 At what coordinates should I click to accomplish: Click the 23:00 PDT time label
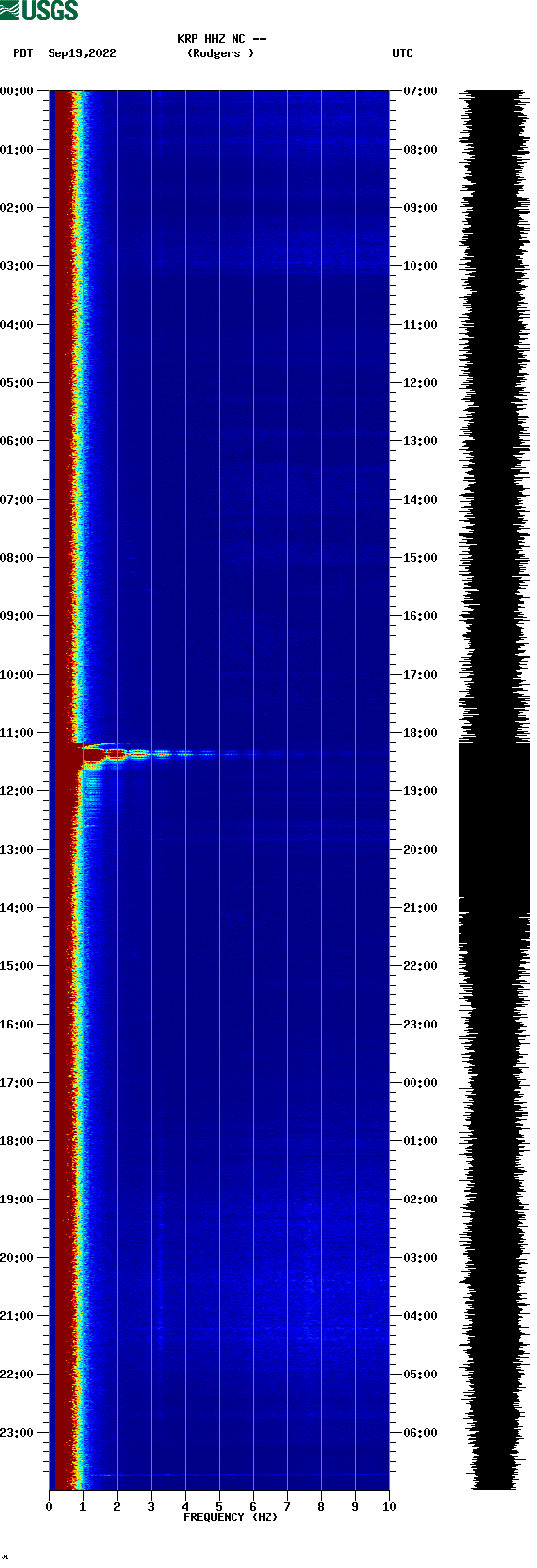[x=17, y=1433]
